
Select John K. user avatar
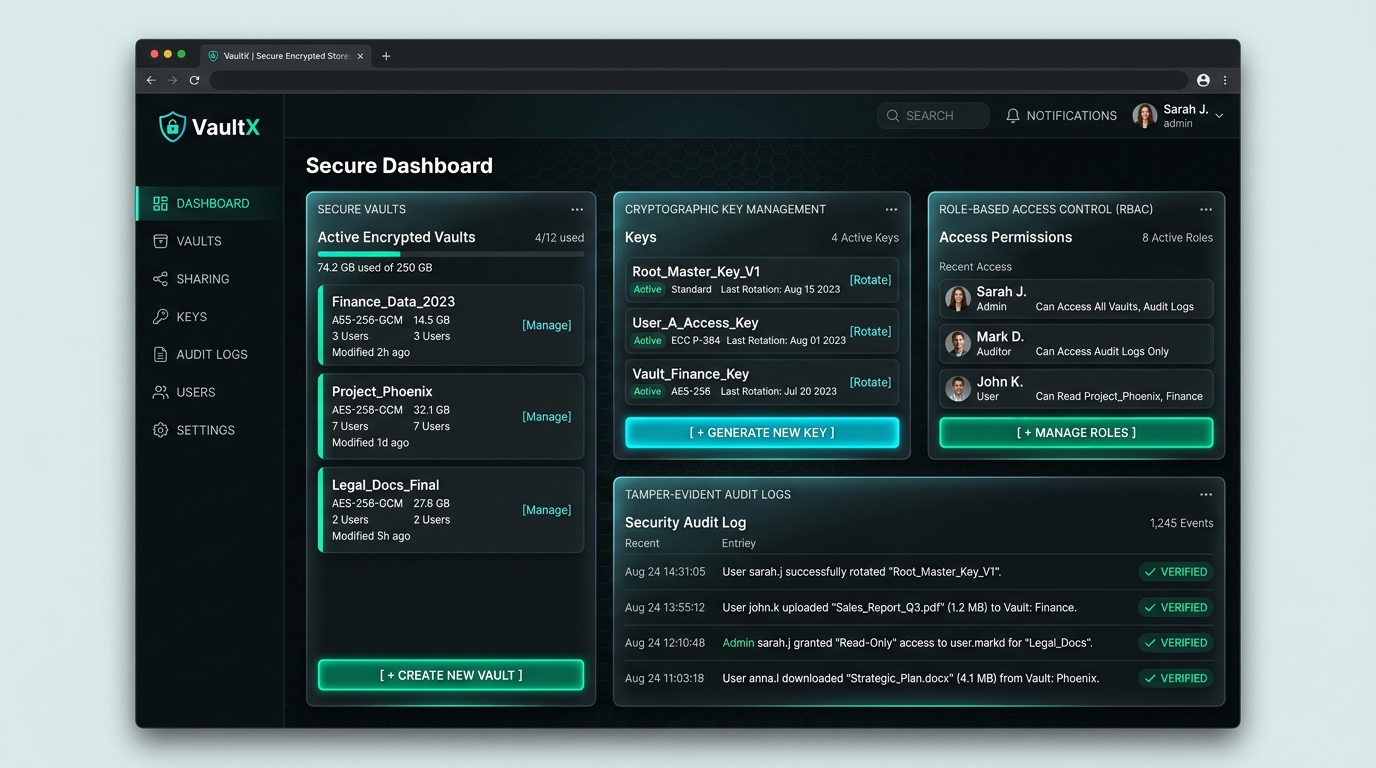(x=958, y=389)
